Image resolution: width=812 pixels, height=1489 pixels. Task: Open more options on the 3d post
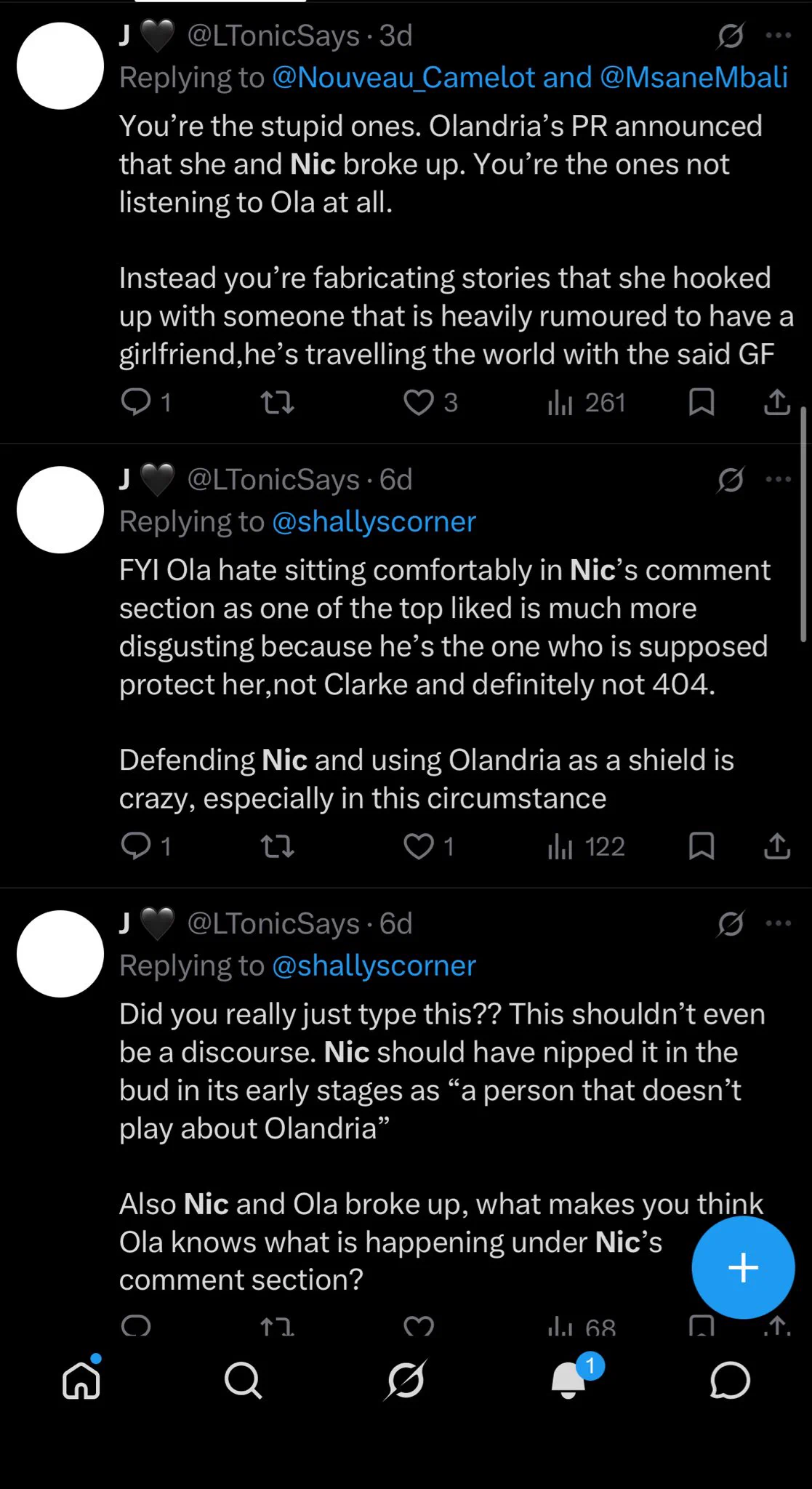click(779, 35)
